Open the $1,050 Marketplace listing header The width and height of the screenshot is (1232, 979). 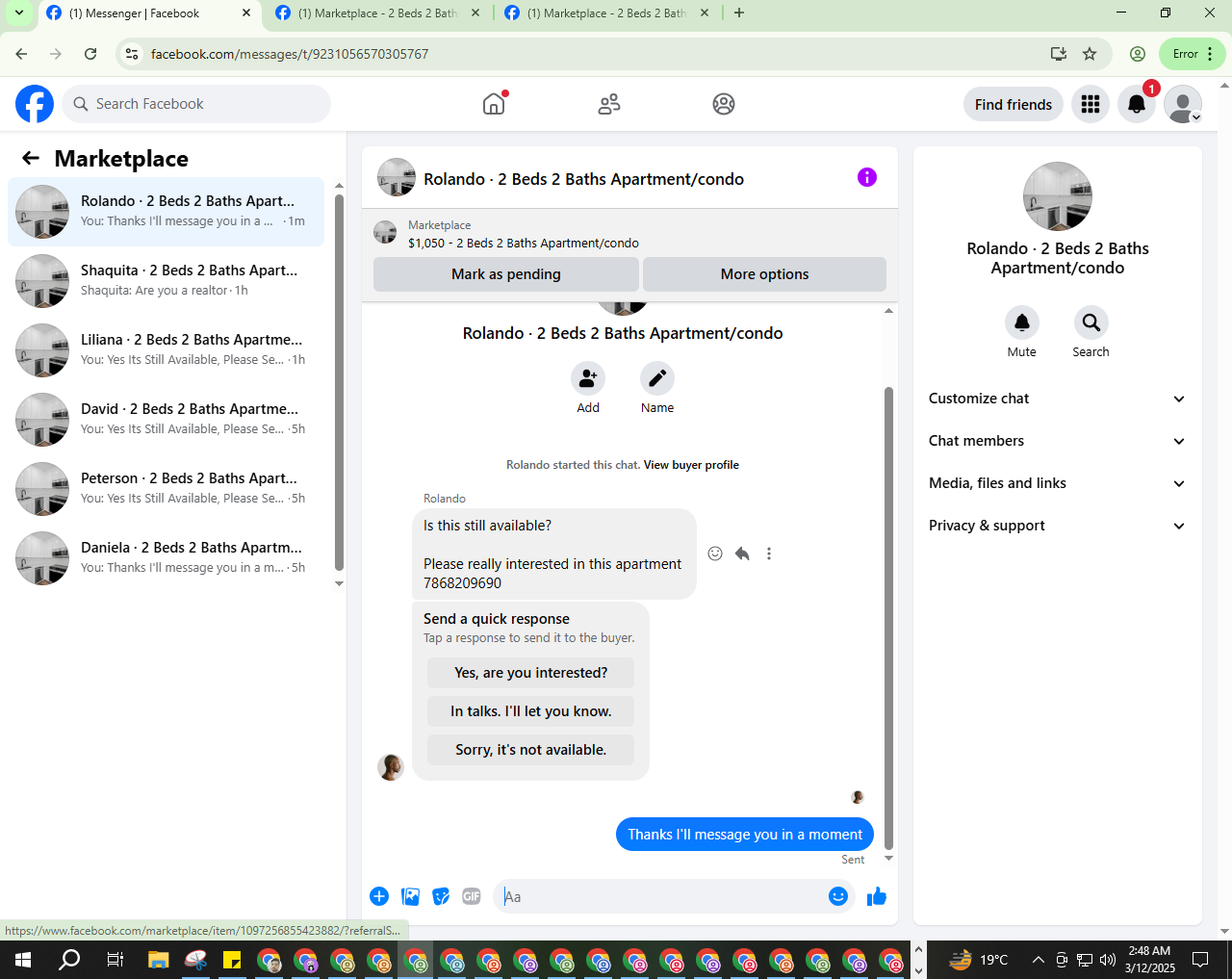(x=629, y=234)
